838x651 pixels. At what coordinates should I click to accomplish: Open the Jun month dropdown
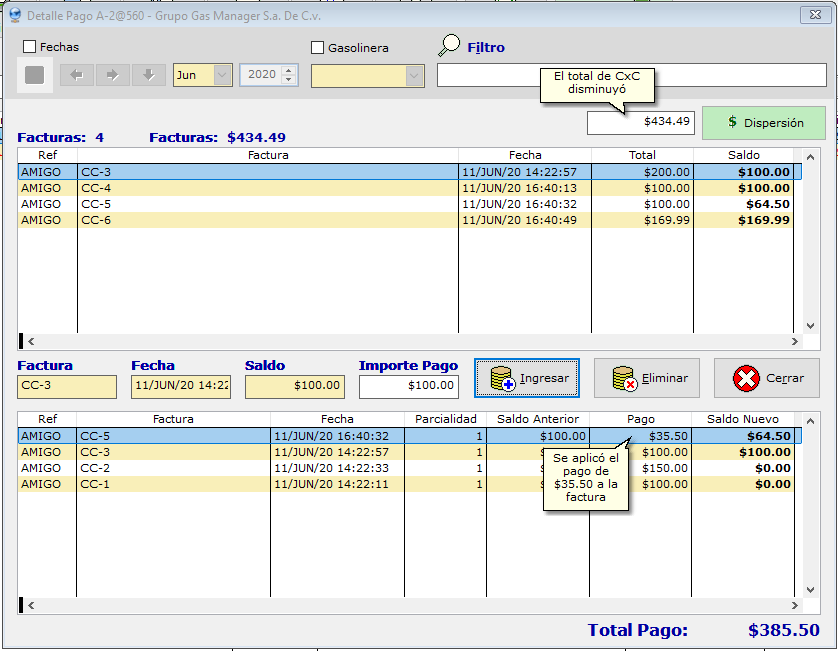222,75
